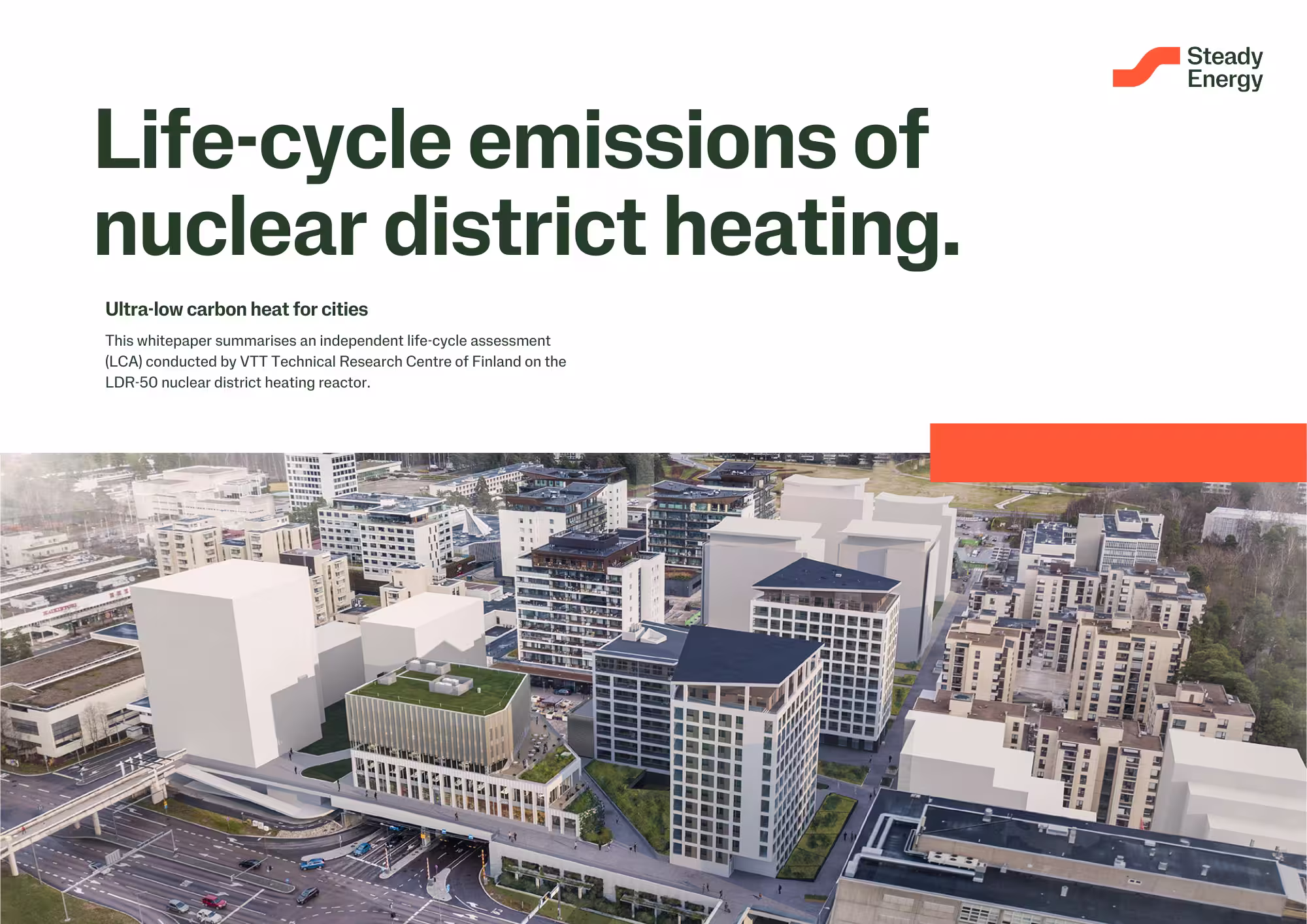Click the word 'Life-cycle' in the title
The width and height of the screenshot is (1307, 924).
[273, 140]
